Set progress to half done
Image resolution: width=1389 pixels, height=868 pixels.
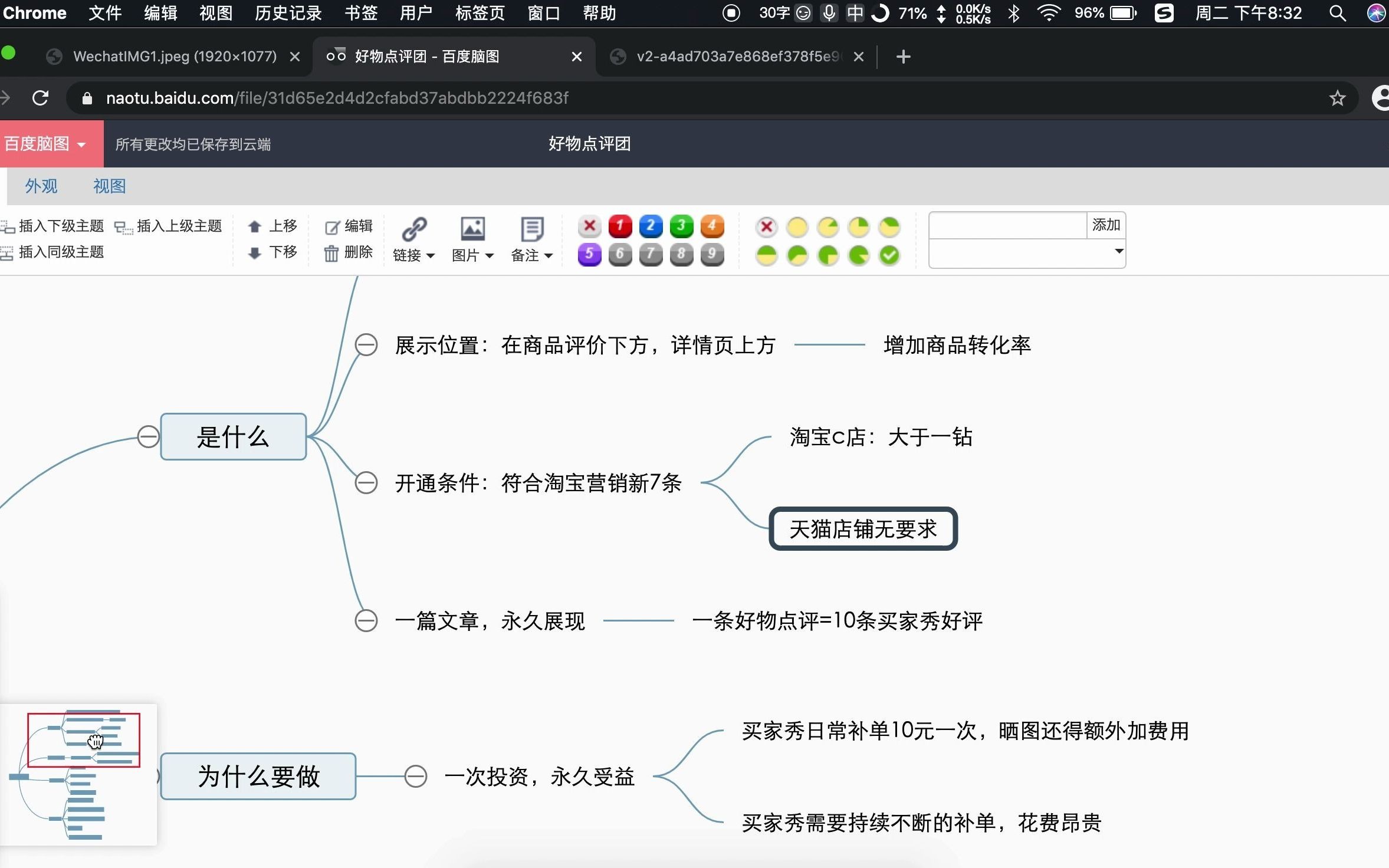click(x=766, y=255)
